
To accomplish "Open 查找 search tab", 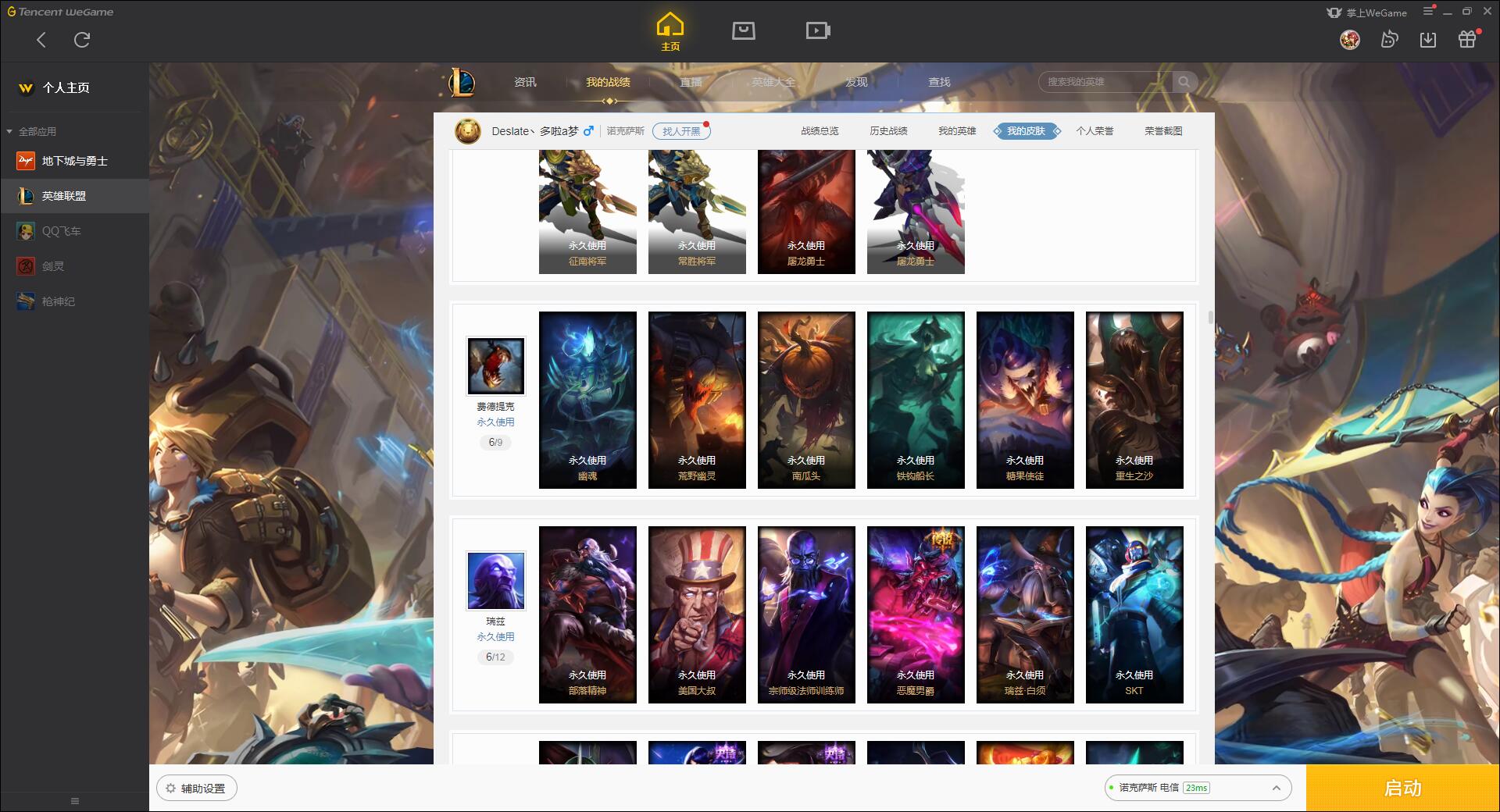I will [x=939, y=82].
